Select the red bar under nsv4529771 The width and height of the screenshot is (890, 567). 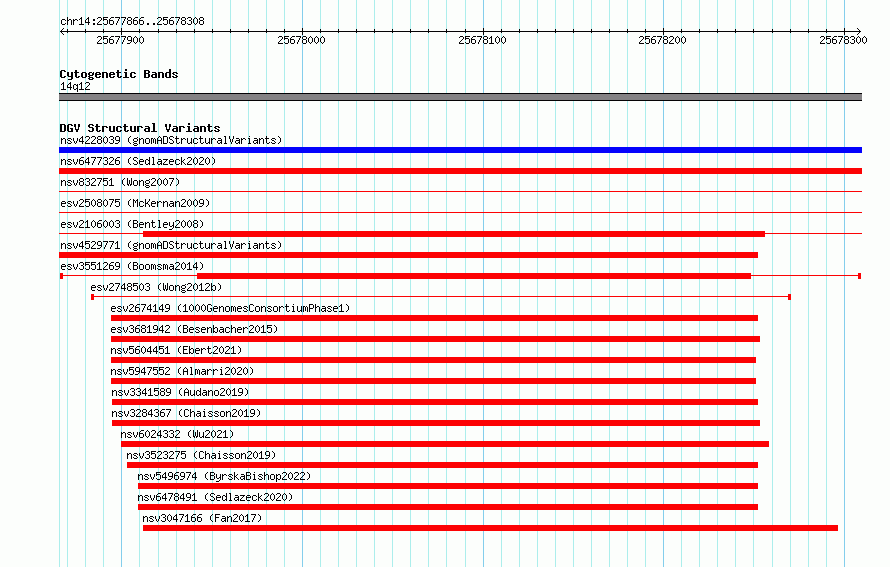409,255
